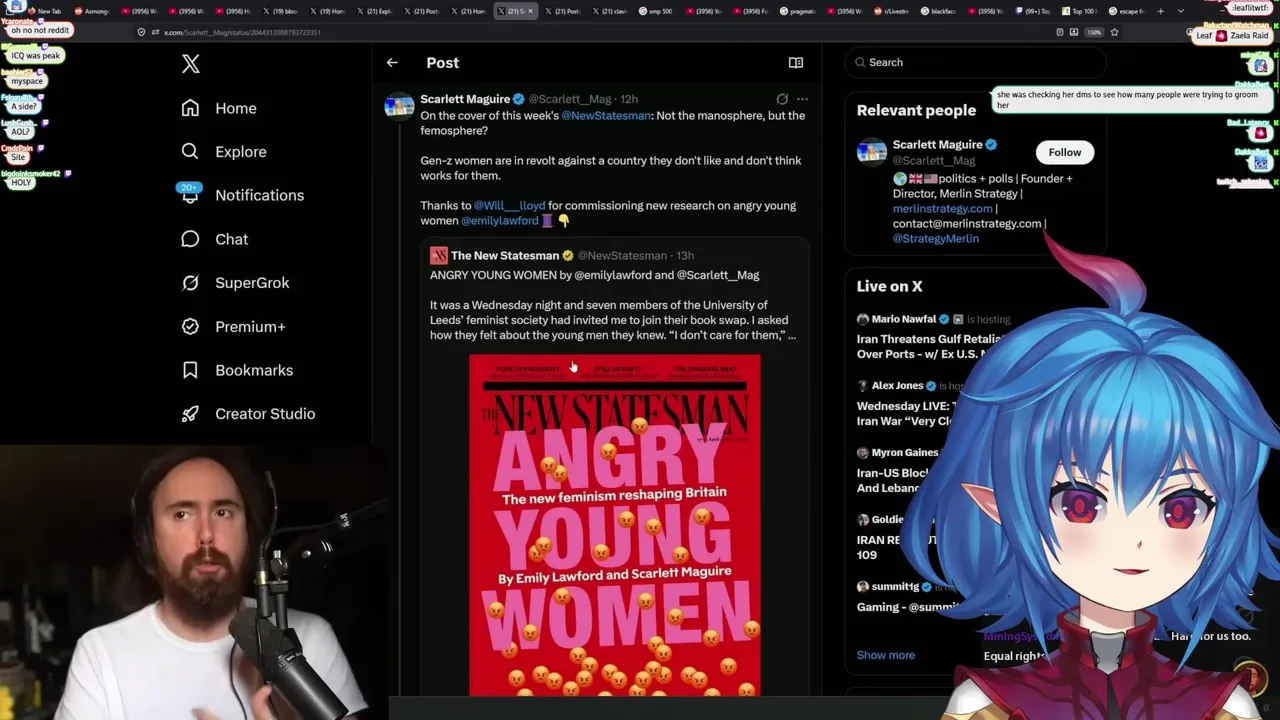Open the @NewStatesman mention link
Viewport: 1280px width, 720px height.
[x=606, y=116]
